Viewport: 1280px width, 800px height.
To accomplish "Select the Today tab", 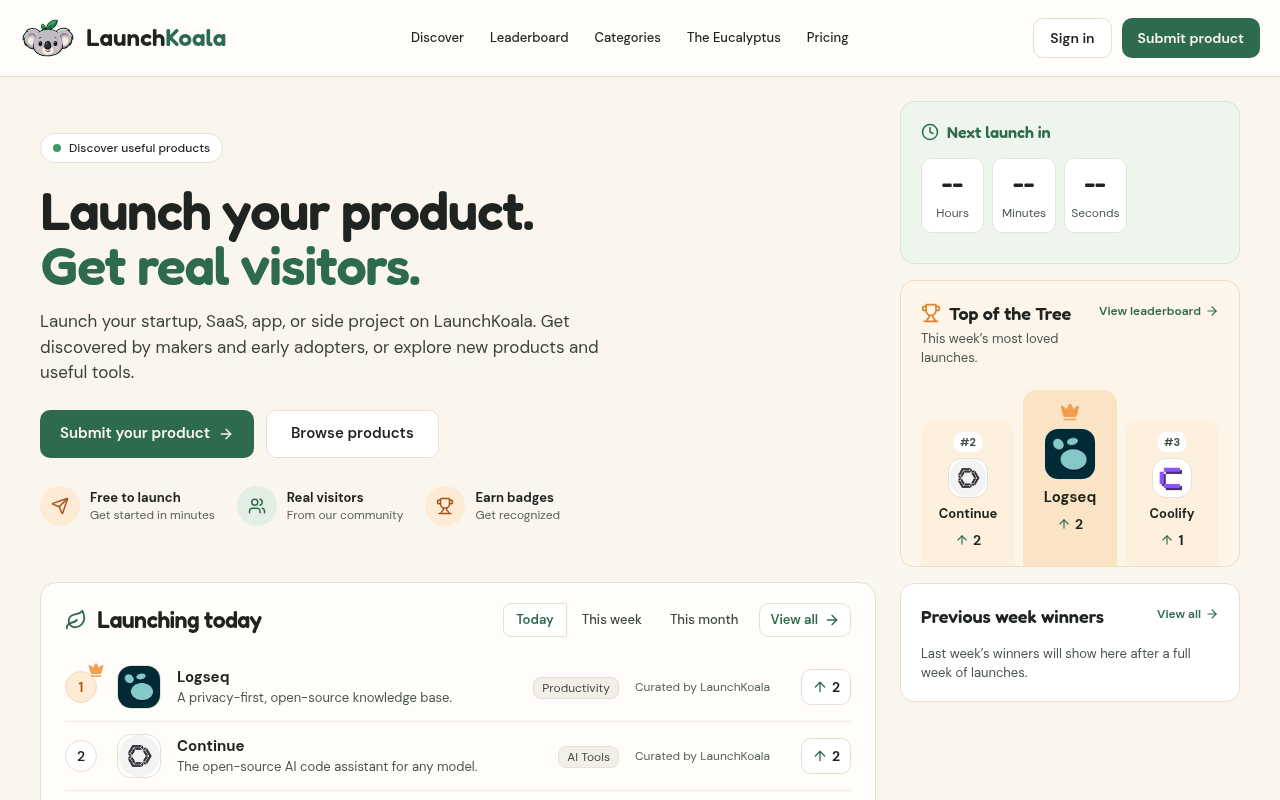I will click(x=535, y=620).
